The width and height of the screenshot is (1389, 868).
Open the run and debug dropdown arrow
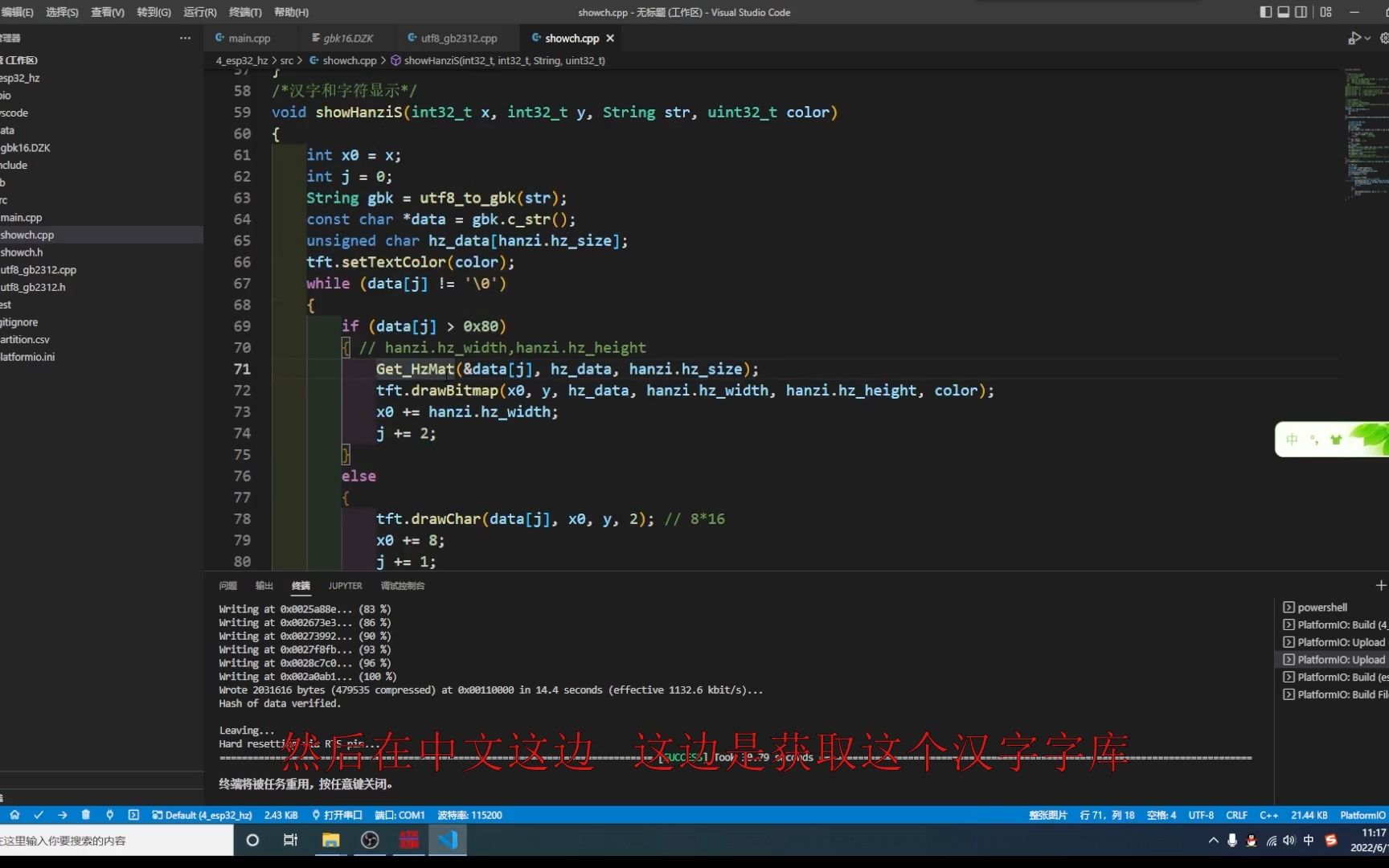(1367, 39)
